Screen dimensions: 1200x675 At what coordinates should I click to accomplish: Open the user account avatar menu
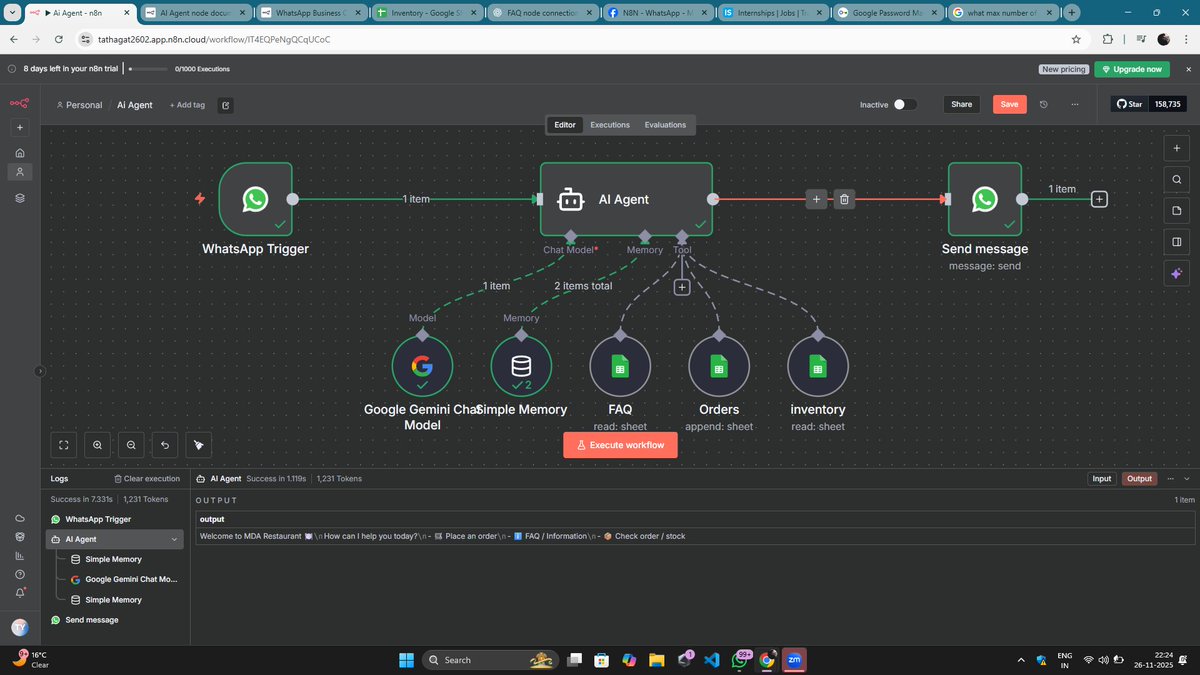click(20, 627)
